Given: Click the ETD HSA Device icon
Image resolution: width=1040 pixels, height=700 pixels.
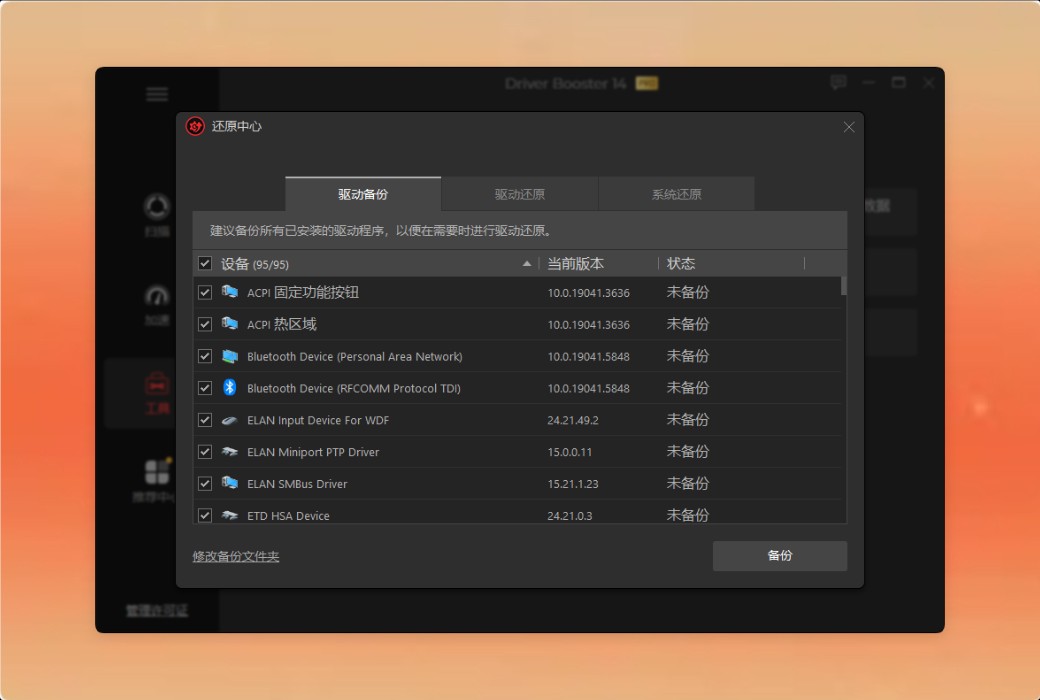Looking at the screenshot, I should 229,515.
